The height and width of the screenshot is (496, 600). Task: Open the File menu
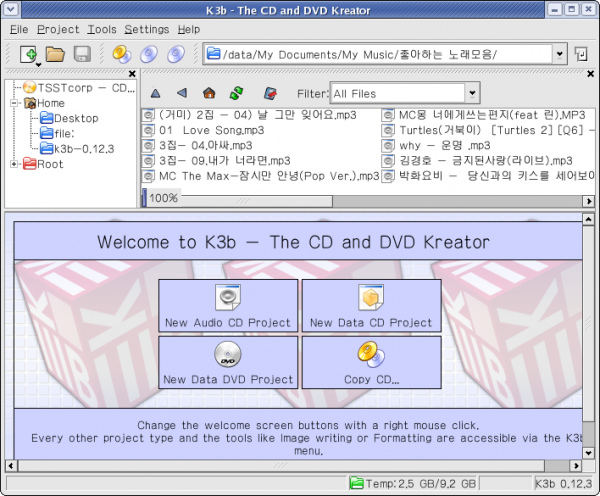pos(19,29)
